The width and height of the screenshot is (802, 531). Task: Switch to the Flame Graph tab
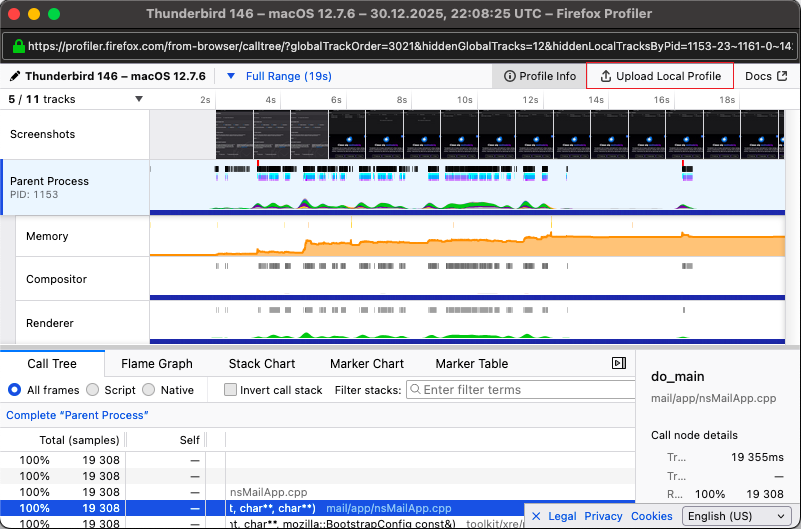[157, 364]
